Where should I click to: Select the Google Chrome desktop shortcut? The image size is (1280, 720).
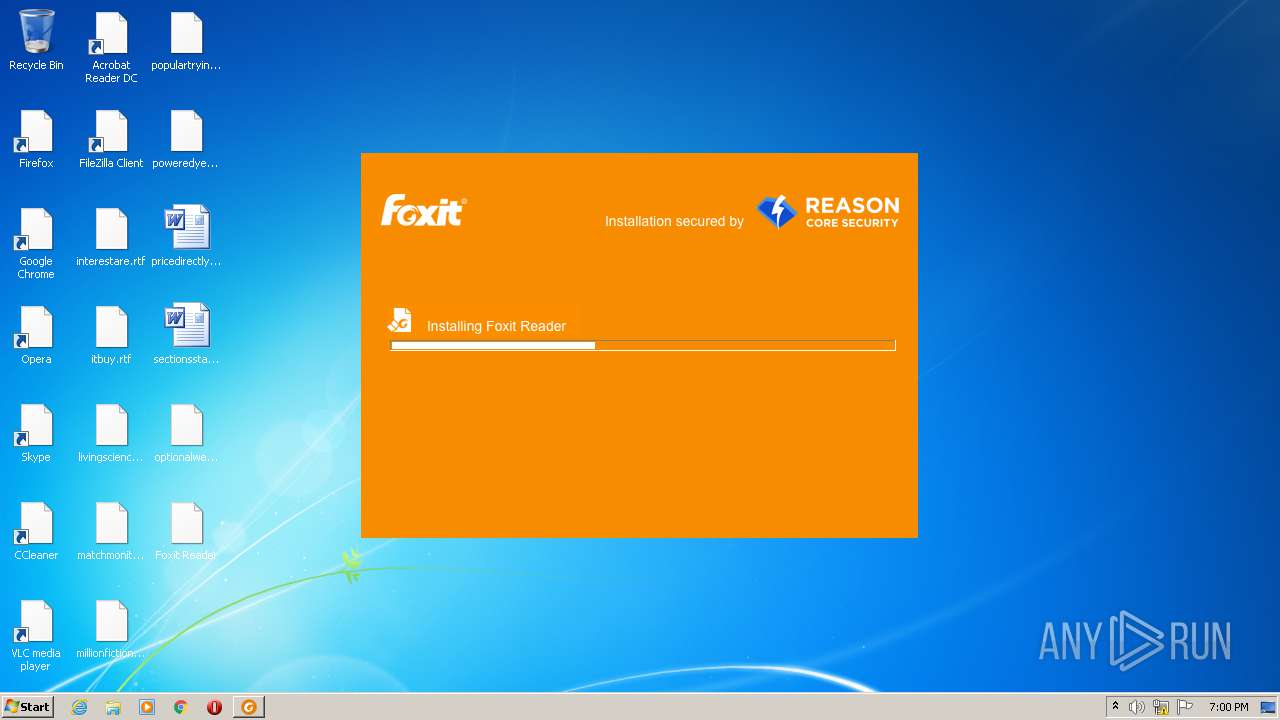(x=36, y=243)
